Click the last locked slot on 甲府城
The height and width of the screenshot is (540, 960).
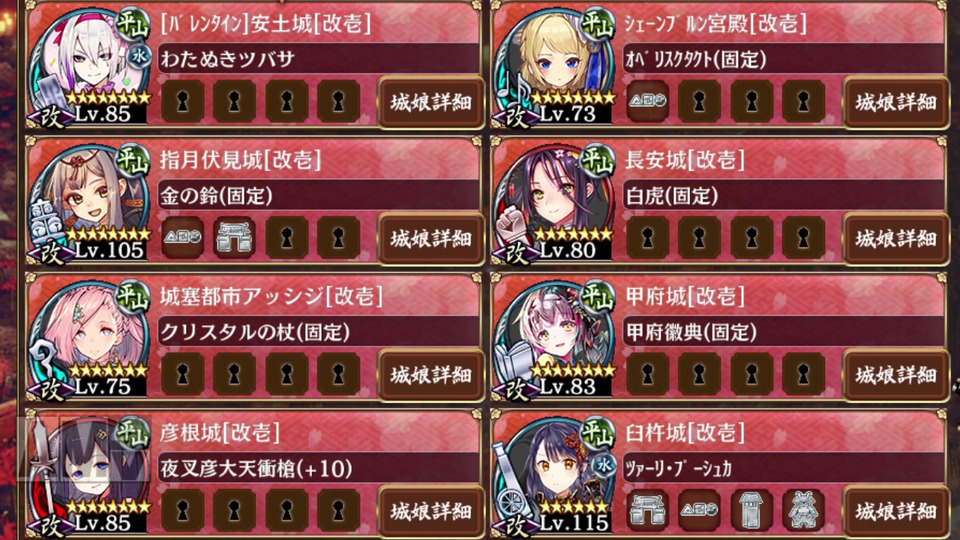pos(803,373)
